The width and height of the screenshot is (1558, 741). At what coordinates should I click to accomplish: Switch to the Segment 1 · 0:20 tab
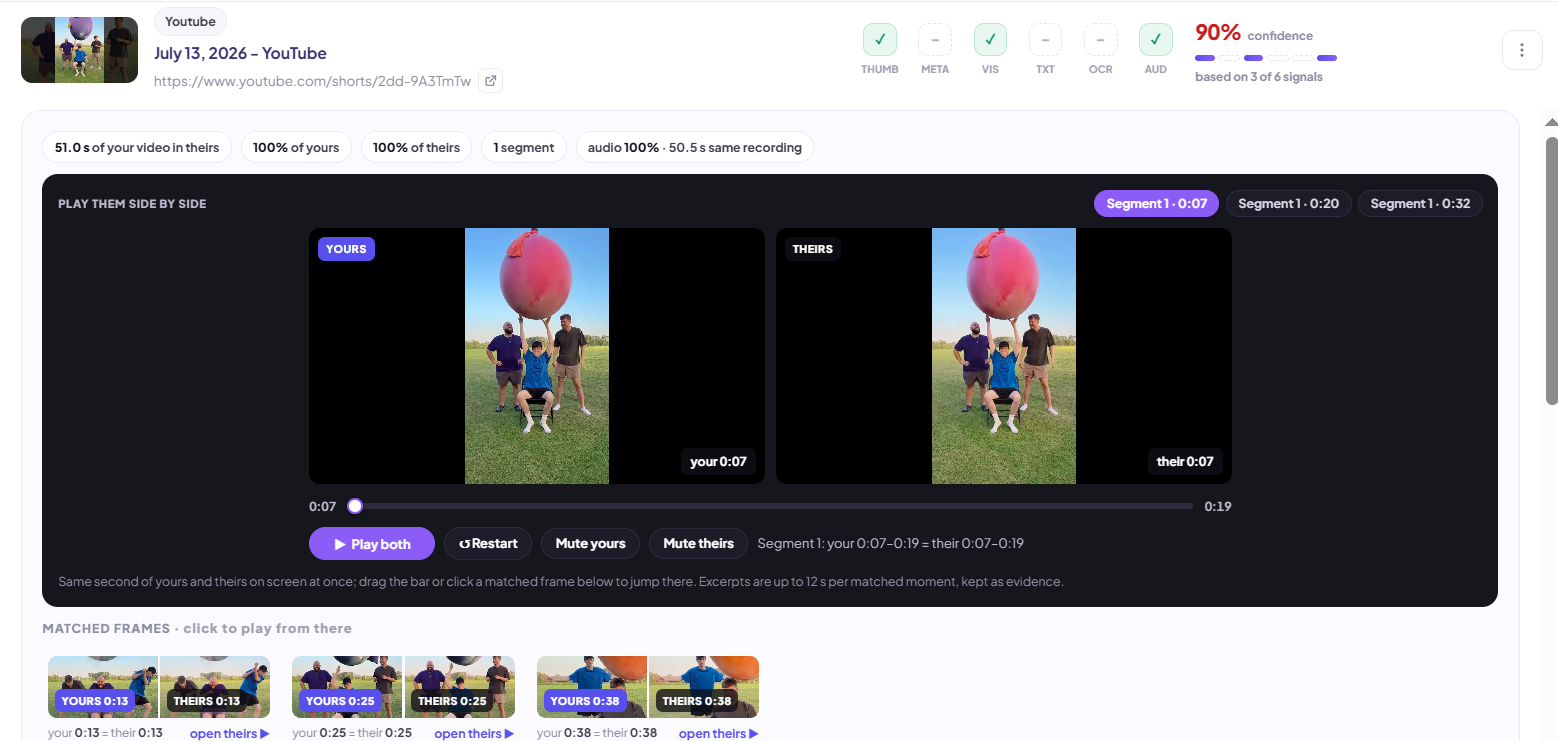click(1289, 204)
